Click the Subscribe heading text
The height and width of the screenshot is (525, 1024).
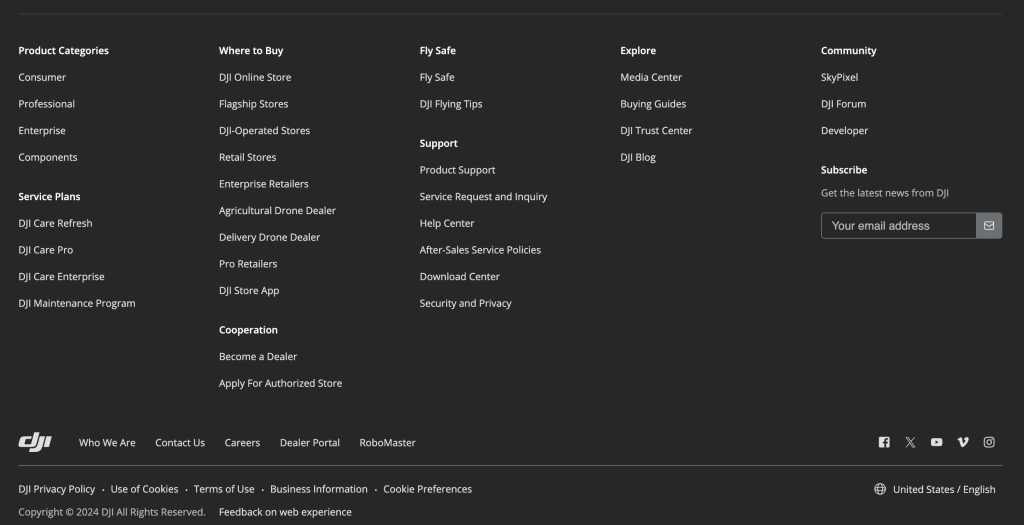[x=844, y=170]
